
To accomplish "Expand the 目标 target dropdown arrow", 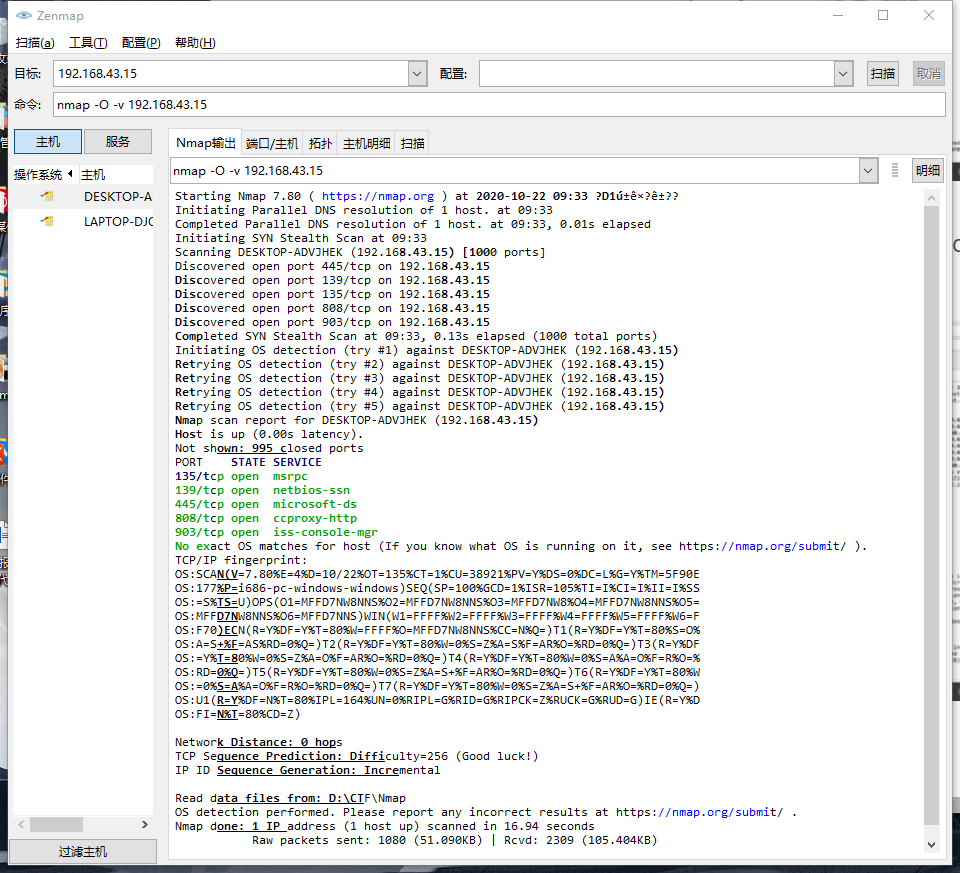I will pos(417,73).
